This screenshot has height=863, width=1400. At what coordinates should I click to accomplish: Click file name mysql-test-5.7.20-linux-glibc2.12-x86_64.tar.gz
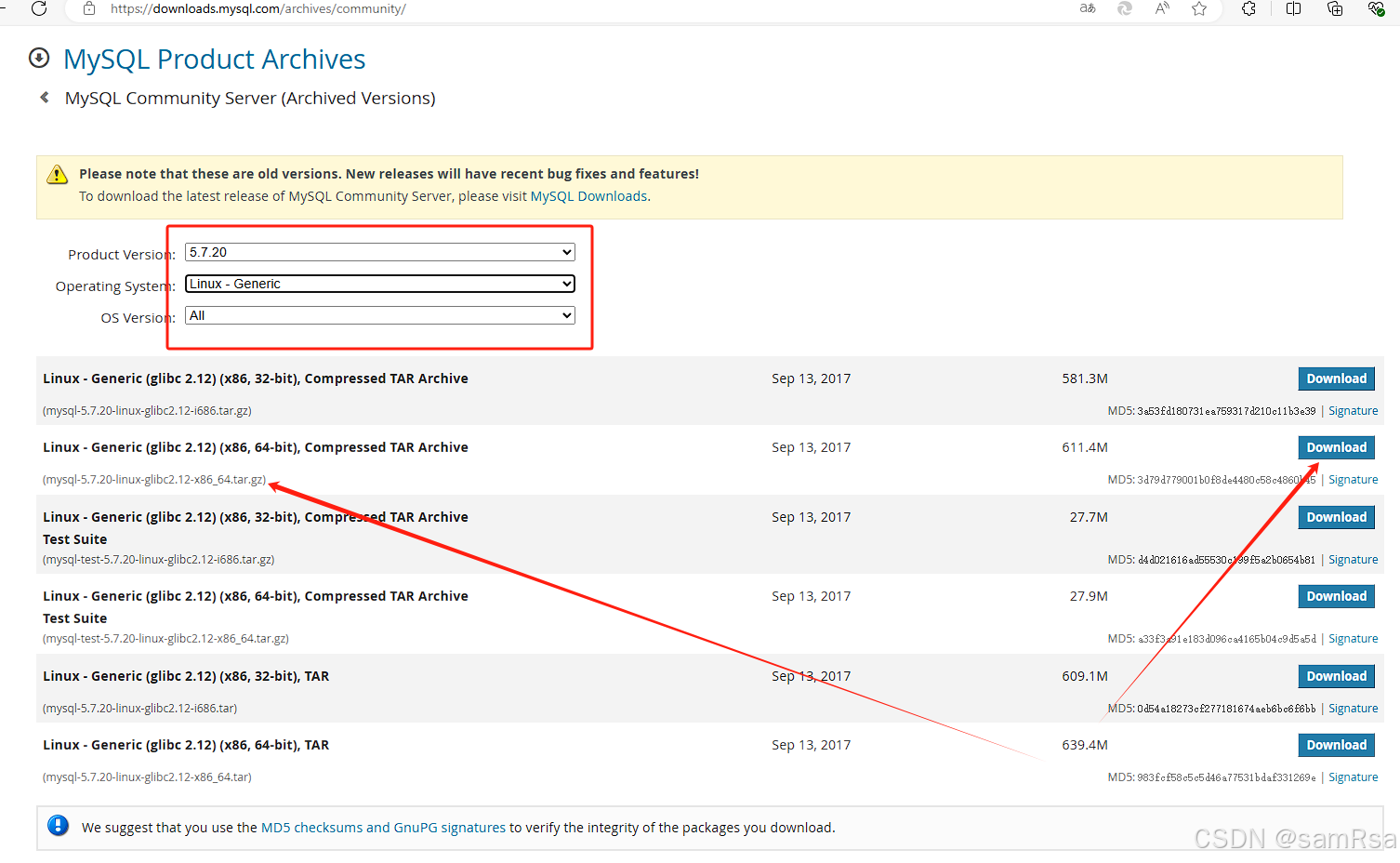165,639
